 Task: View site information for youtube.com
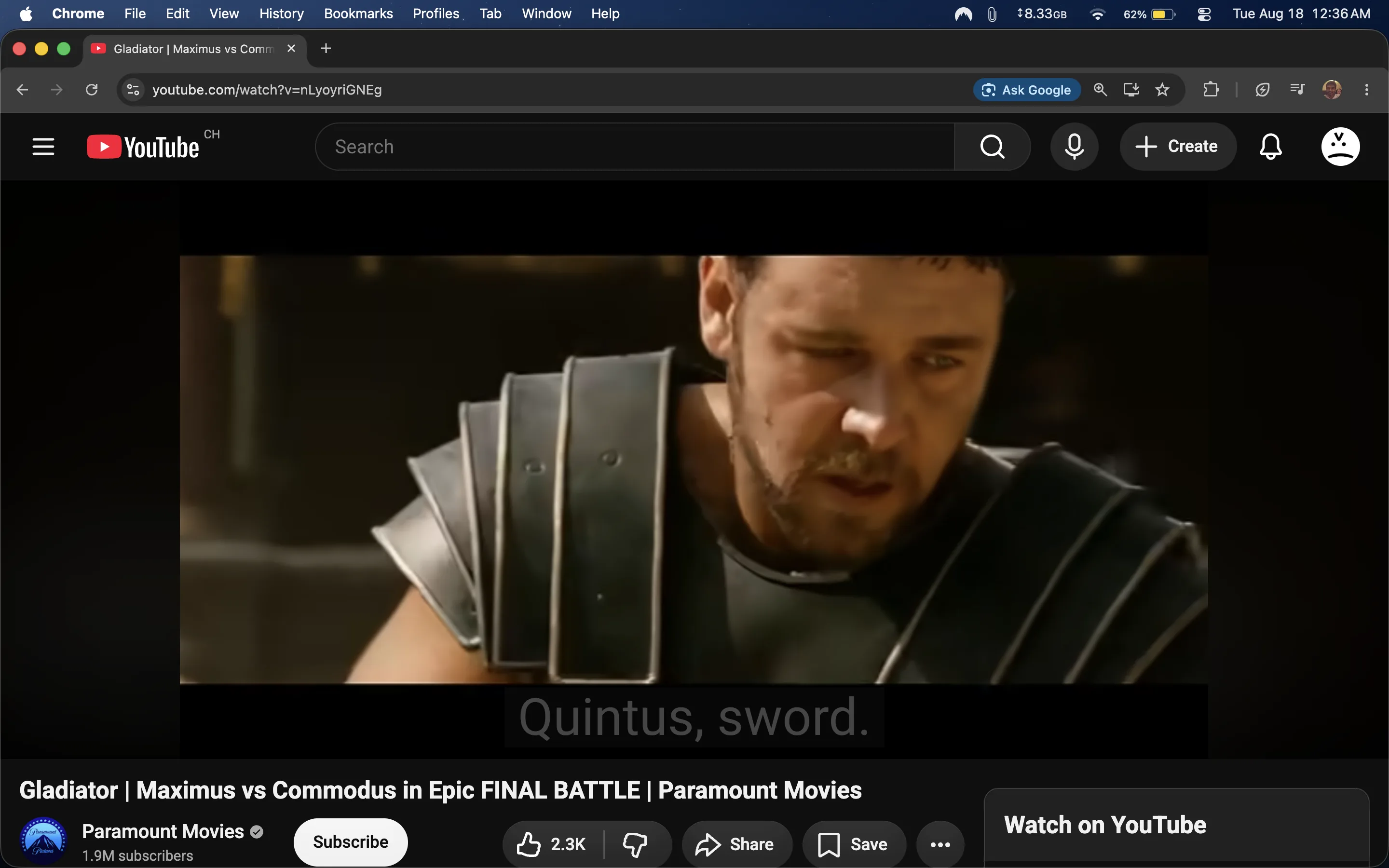click(x=133, y=90)
